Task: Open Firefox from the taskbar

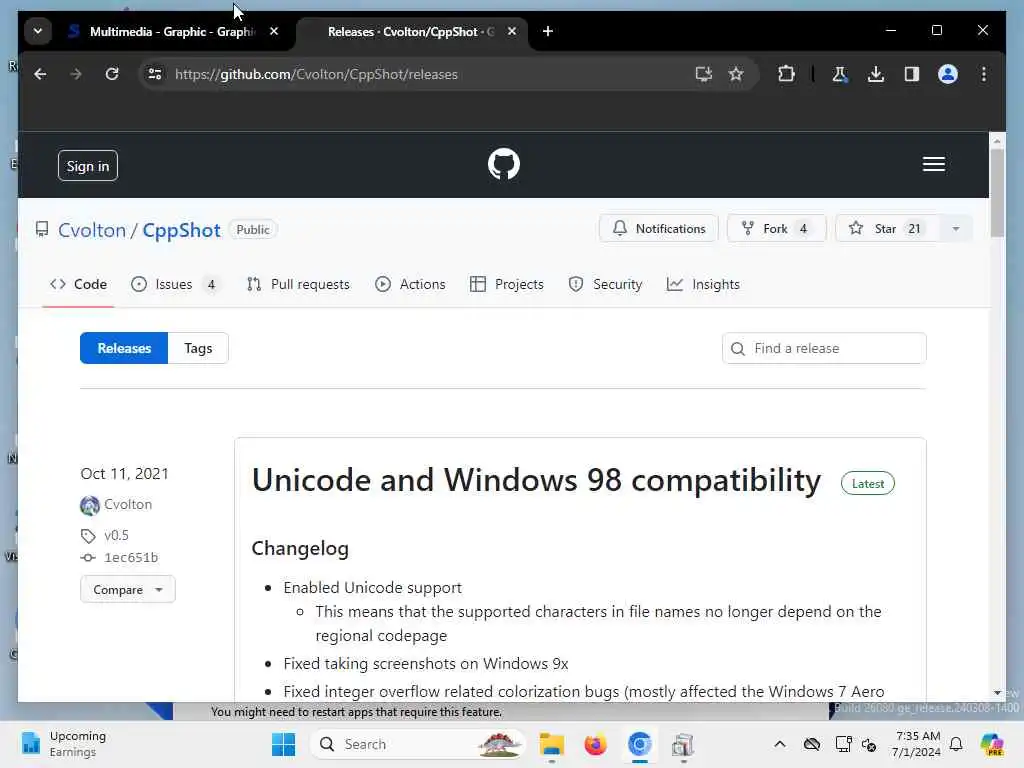Action: point(595,744)
